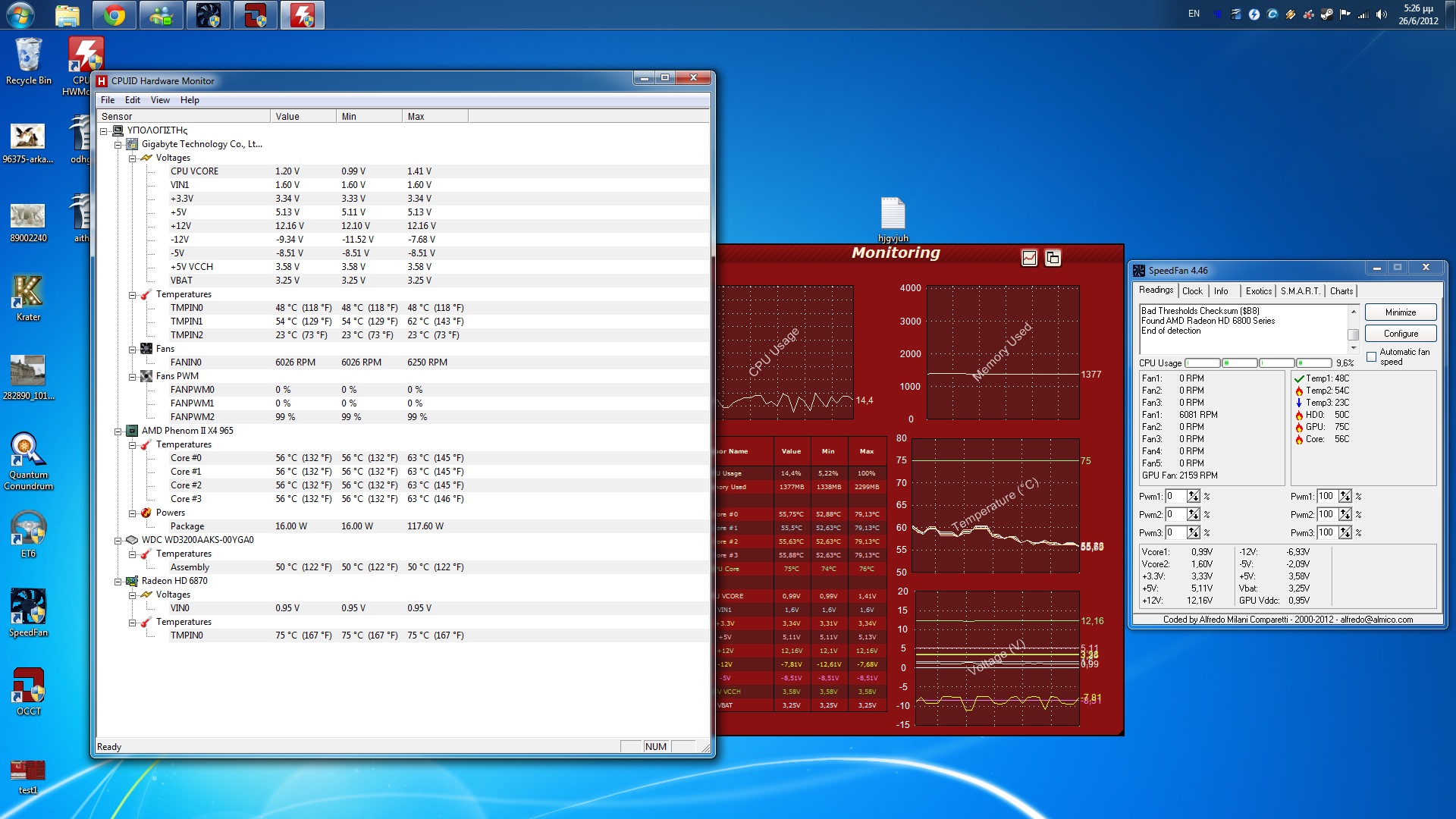
Task: Select the ET6 desktop shortcut
Action: [x=29, y=535]
